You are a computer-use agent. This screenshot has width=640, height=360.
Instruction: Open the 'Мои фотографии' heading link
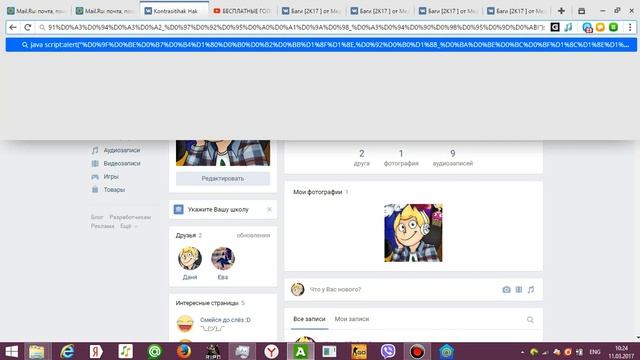(318, 192)
